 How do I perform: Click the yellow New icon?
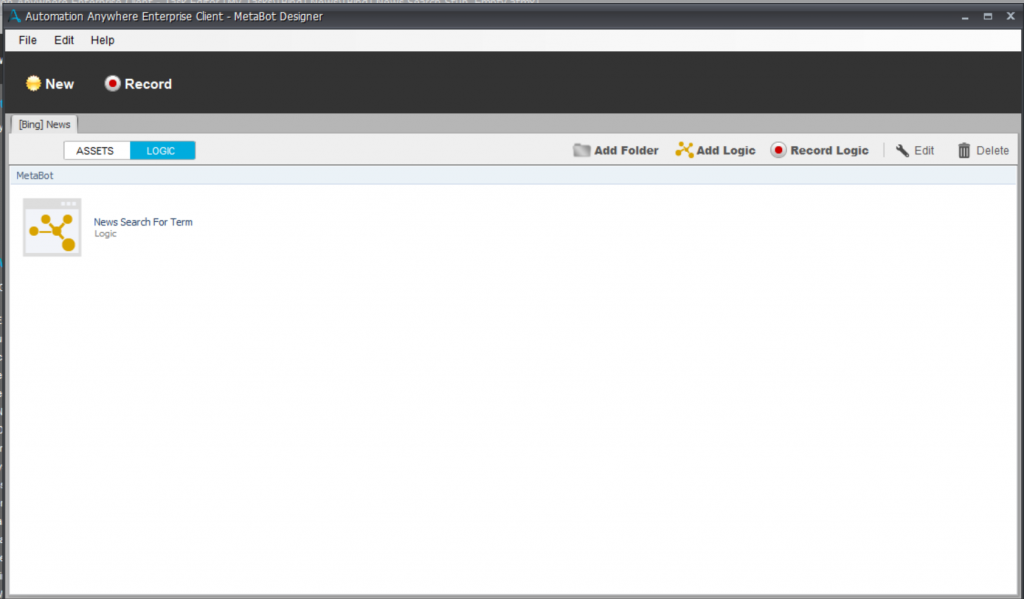[x=33, y=84]
